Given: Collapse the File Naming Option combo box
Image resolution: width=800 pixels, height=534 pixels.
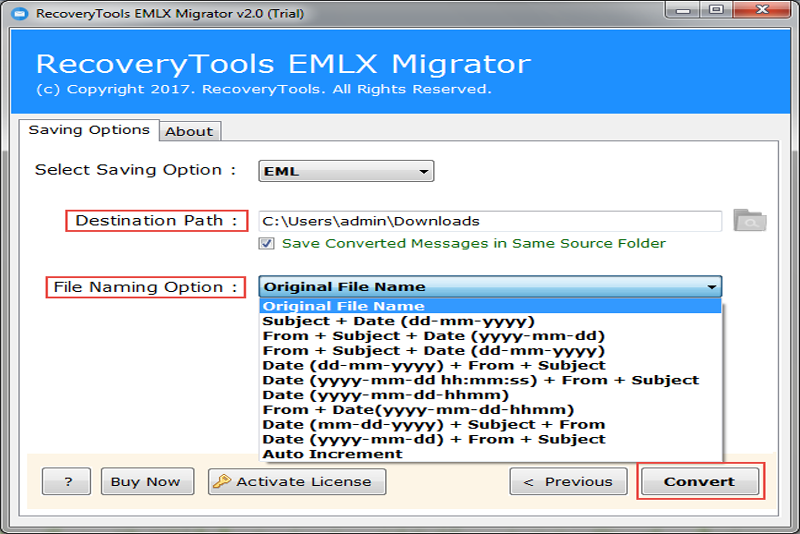Looking at the screenshot, I should tap(490, 287).
